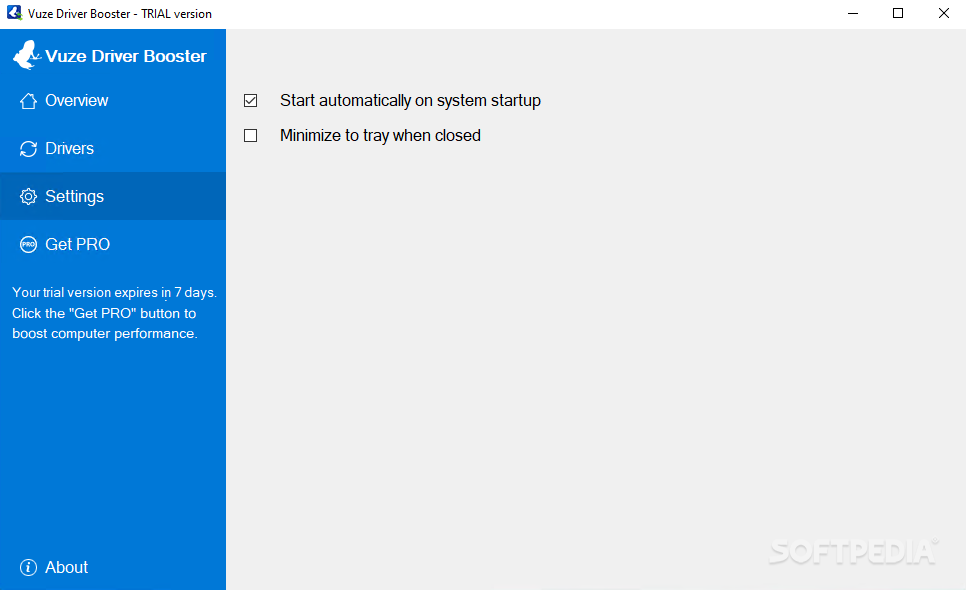Click the house icon beside Overview
Screen dimensions: 966x590
[x=28, y=101]
